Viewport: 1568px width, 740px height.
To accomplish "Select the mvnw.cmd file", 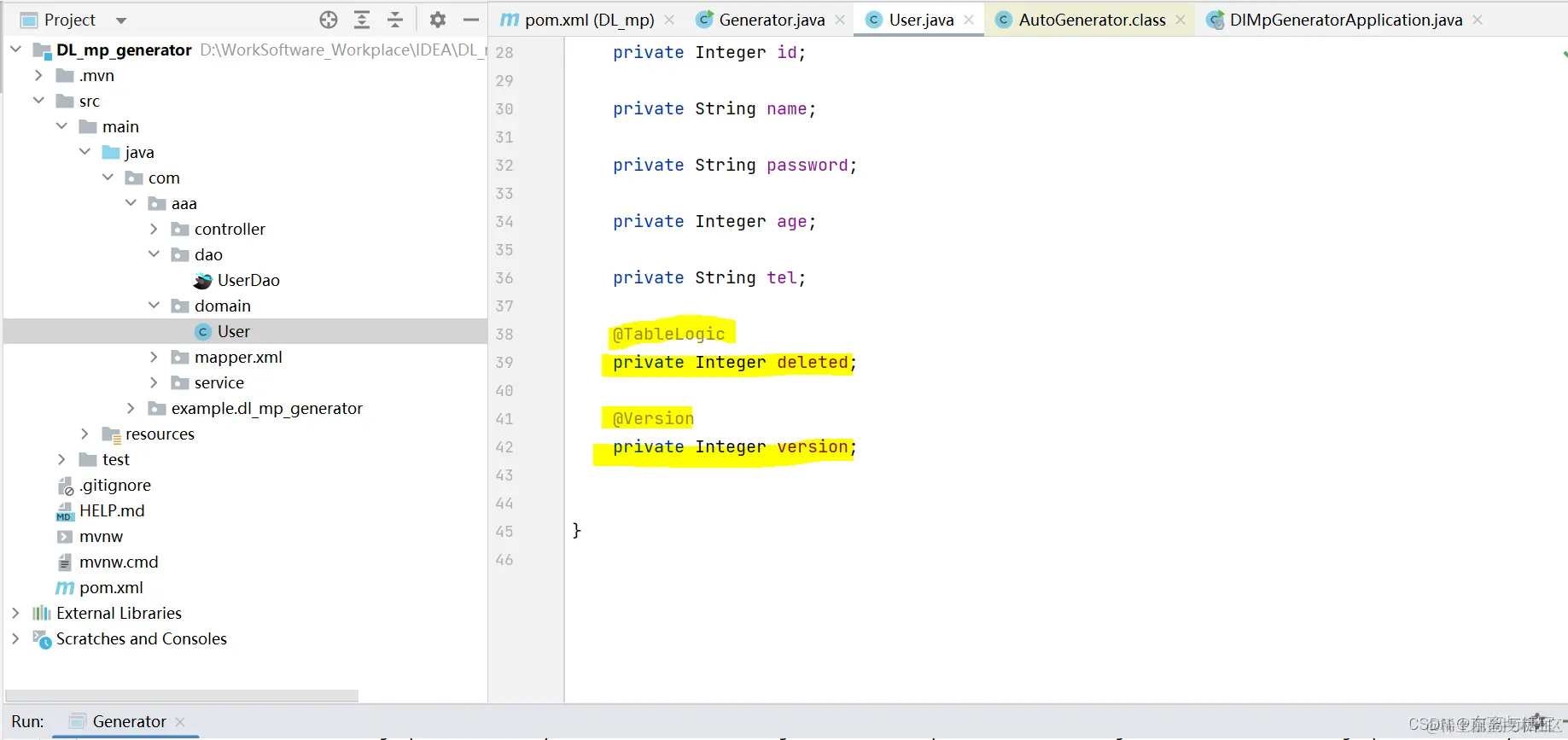I will tap(119, 562).
